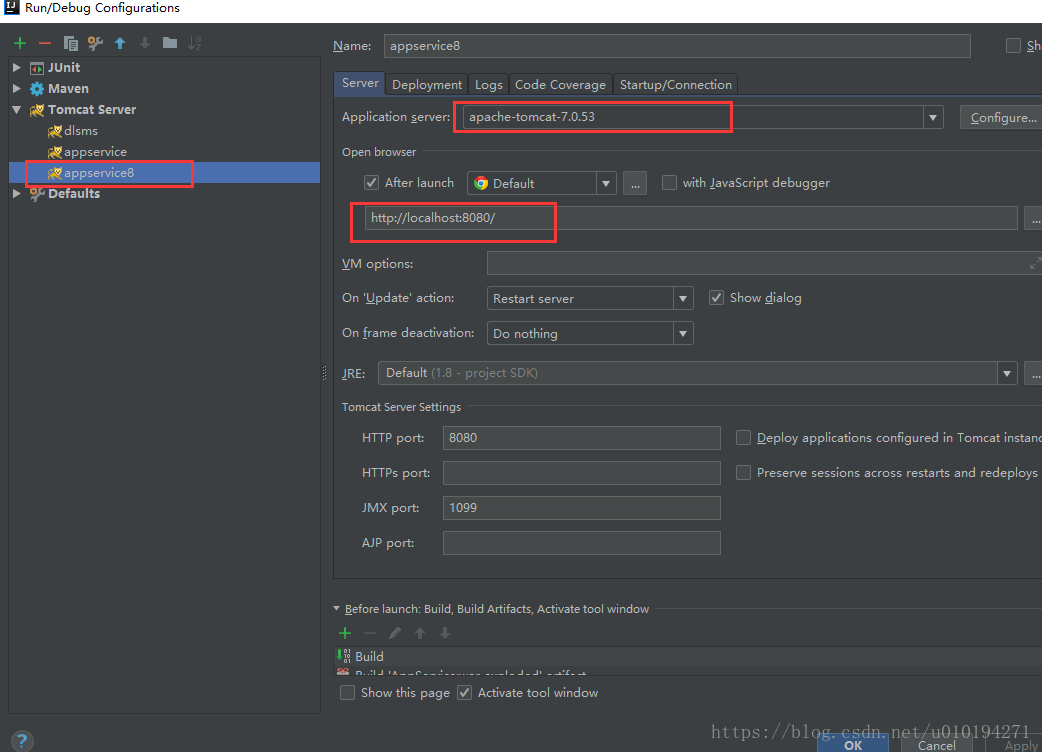Click the JMX port field
Screen dimensions: 1042x752
[x=581, y=508]
